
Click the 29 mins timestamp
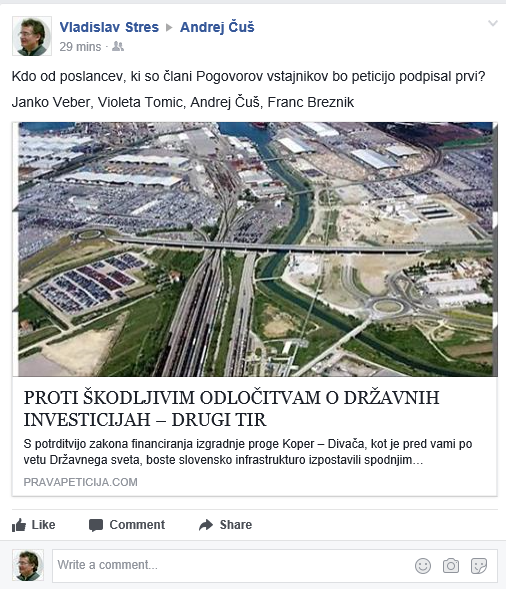point(80,47)
